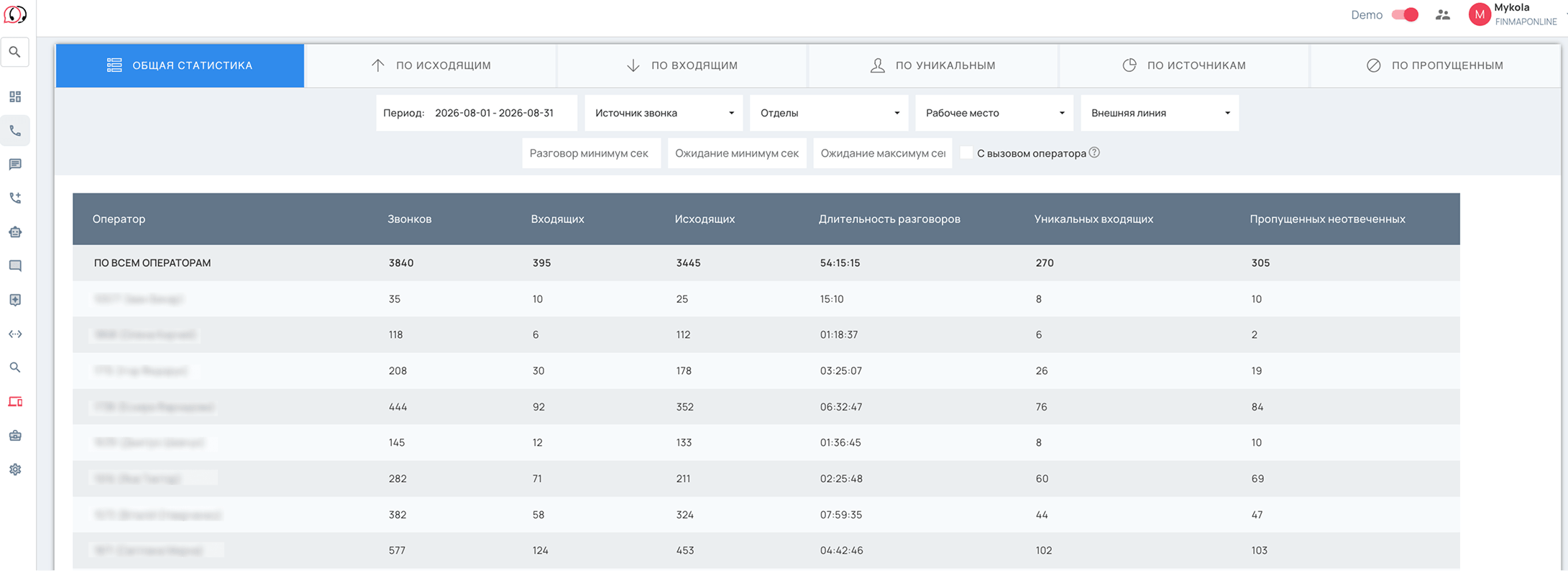The width and height of the screenshot is (1568, 571).
Task: Go to the По пропущенным tab
Action: pos(1434,65)
